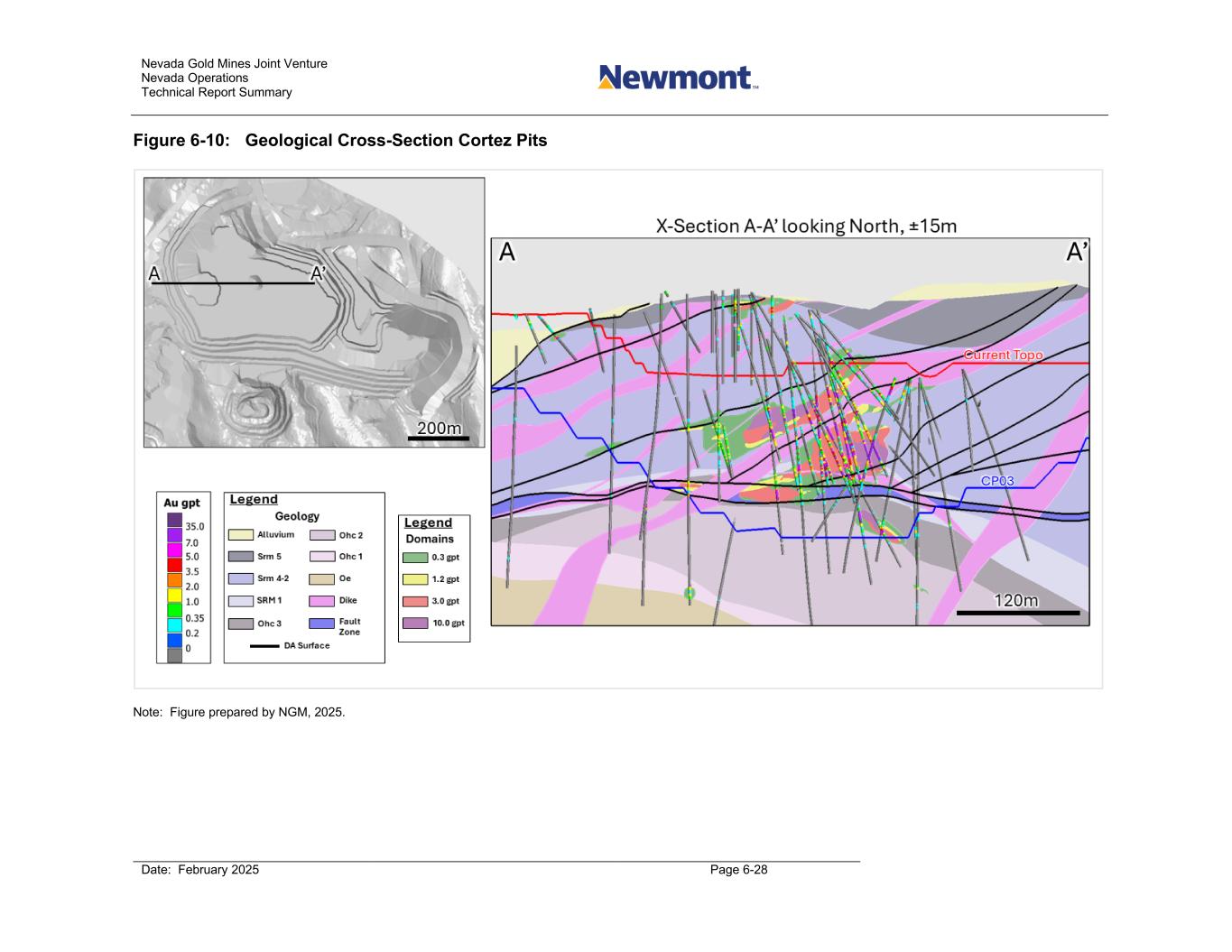1232x952 pixels.
Task: Select the Srm 5 geology swatch
Action: [240, 557]
